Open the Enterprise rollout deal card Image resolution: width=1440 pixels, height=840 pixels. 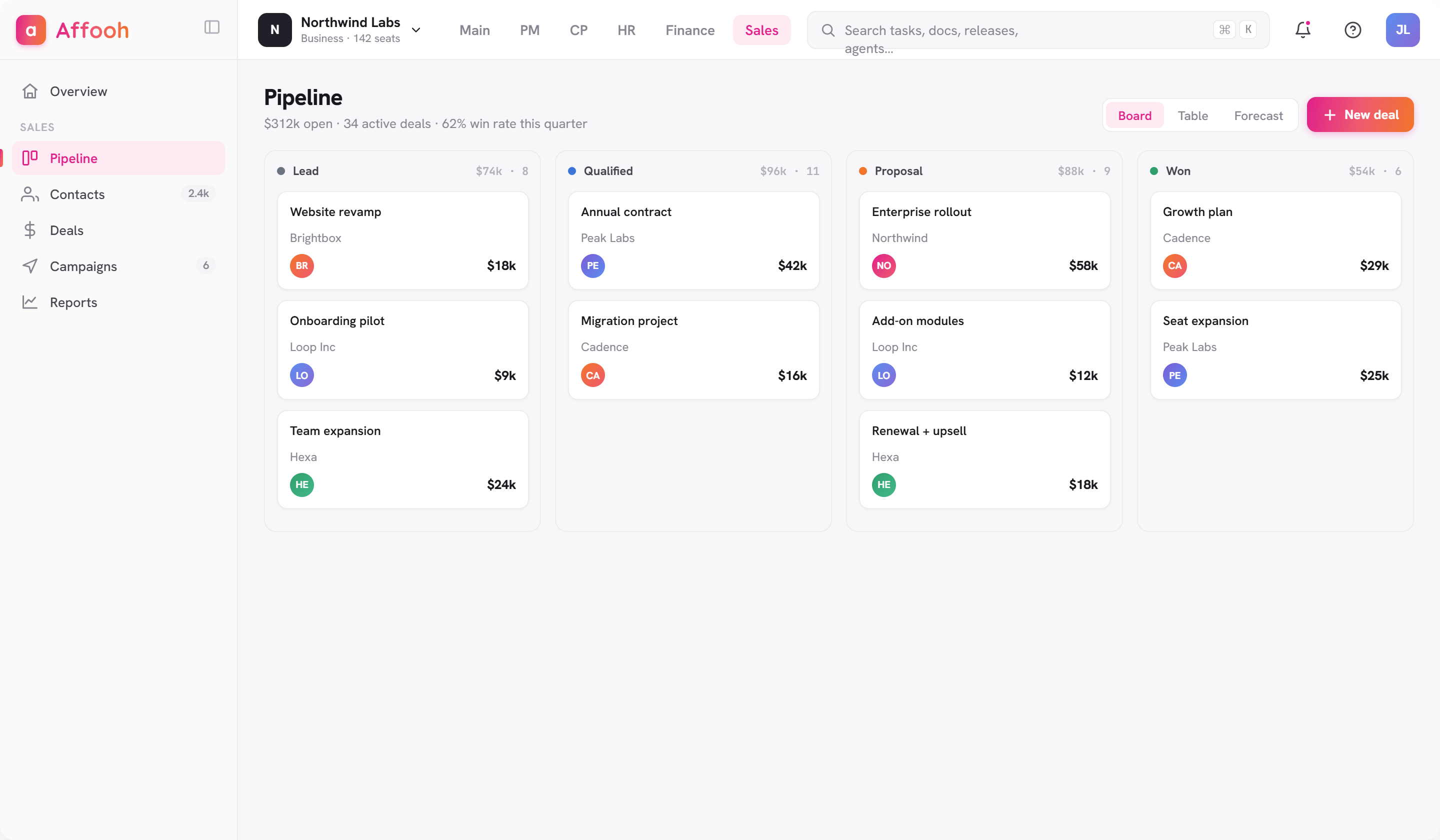pyautogui.click(x=984, y=240)
